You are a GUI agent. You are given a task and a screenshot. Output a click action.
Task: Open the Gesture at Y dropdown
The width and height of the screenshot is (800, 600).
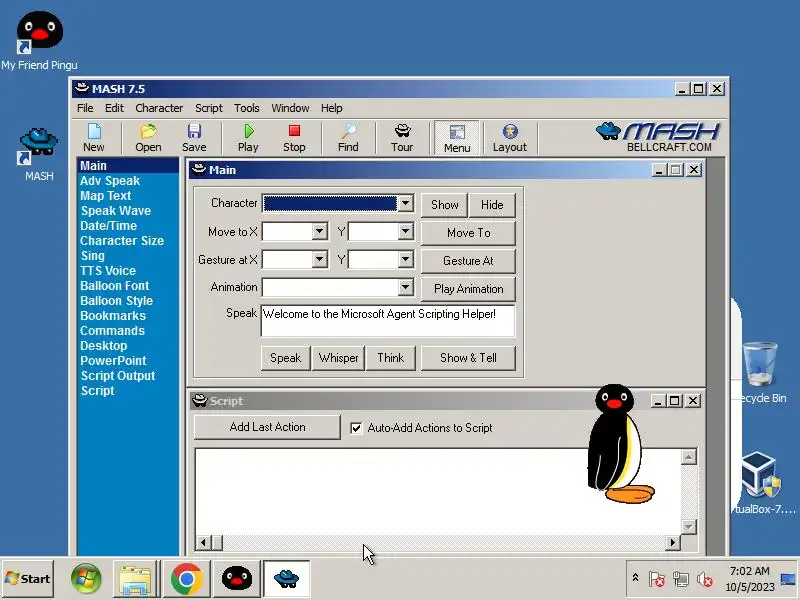(405, 259)
